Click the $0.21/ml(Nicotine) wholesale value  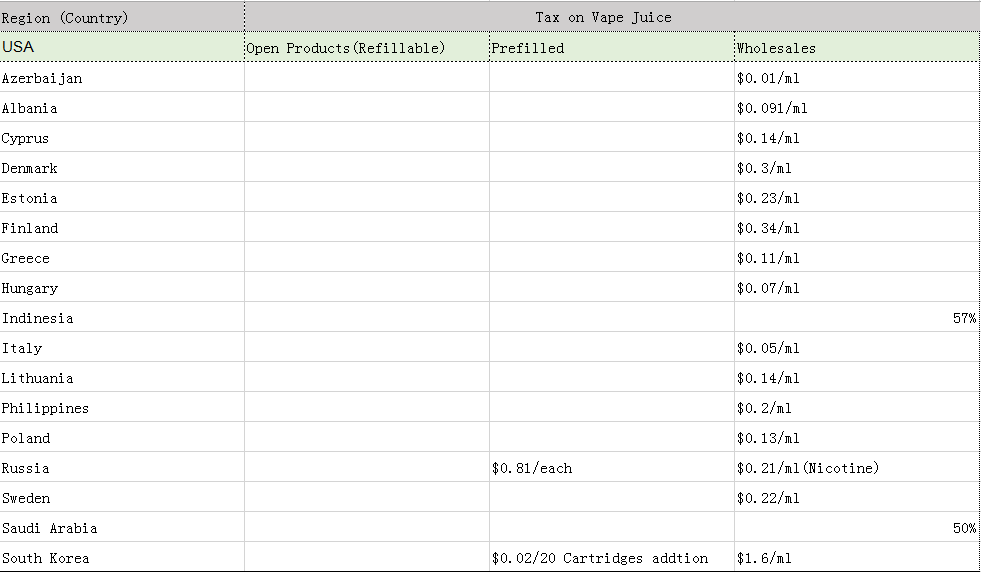(x=808, y=469)
